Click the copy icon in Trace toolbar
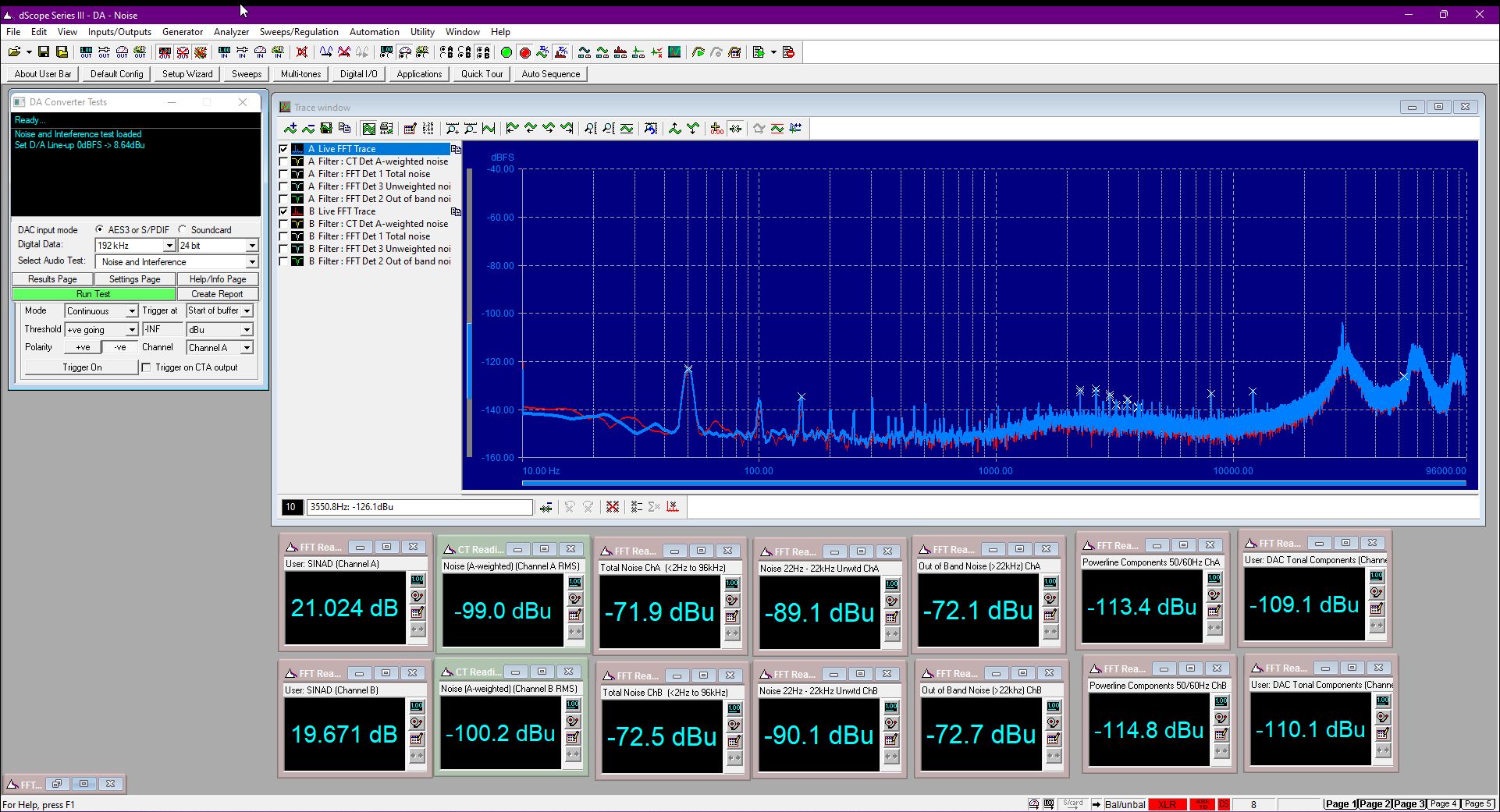 [344, 129]
